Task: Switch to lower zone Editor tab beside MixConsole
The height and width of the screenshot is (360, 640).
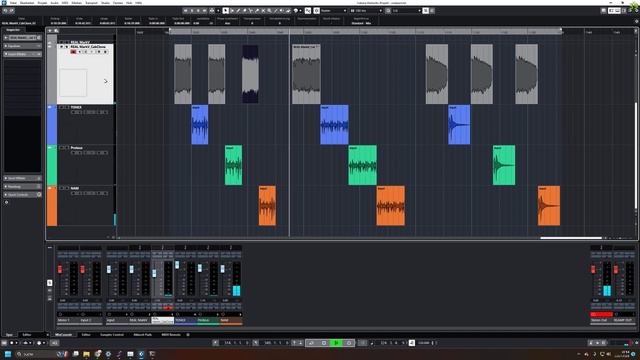Action: coord(86,335)
